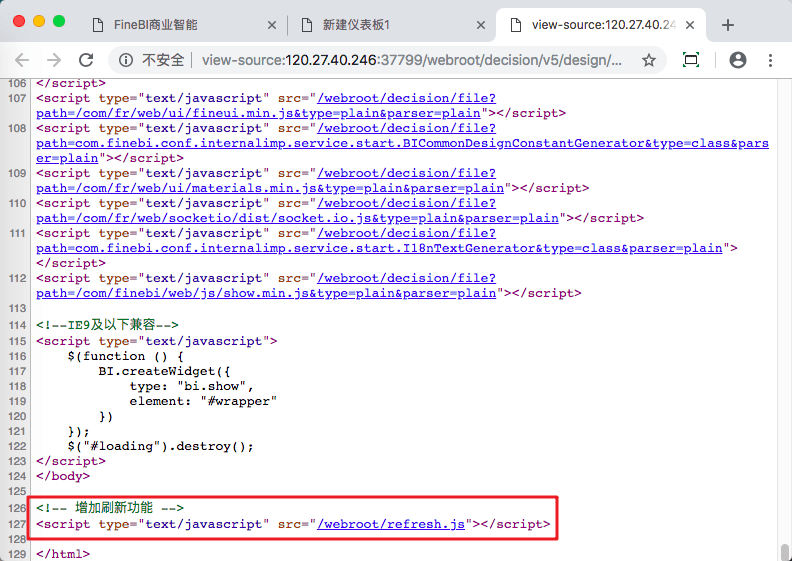
Task: Click the 不安全 security label
Action: (x=163, y=61)
